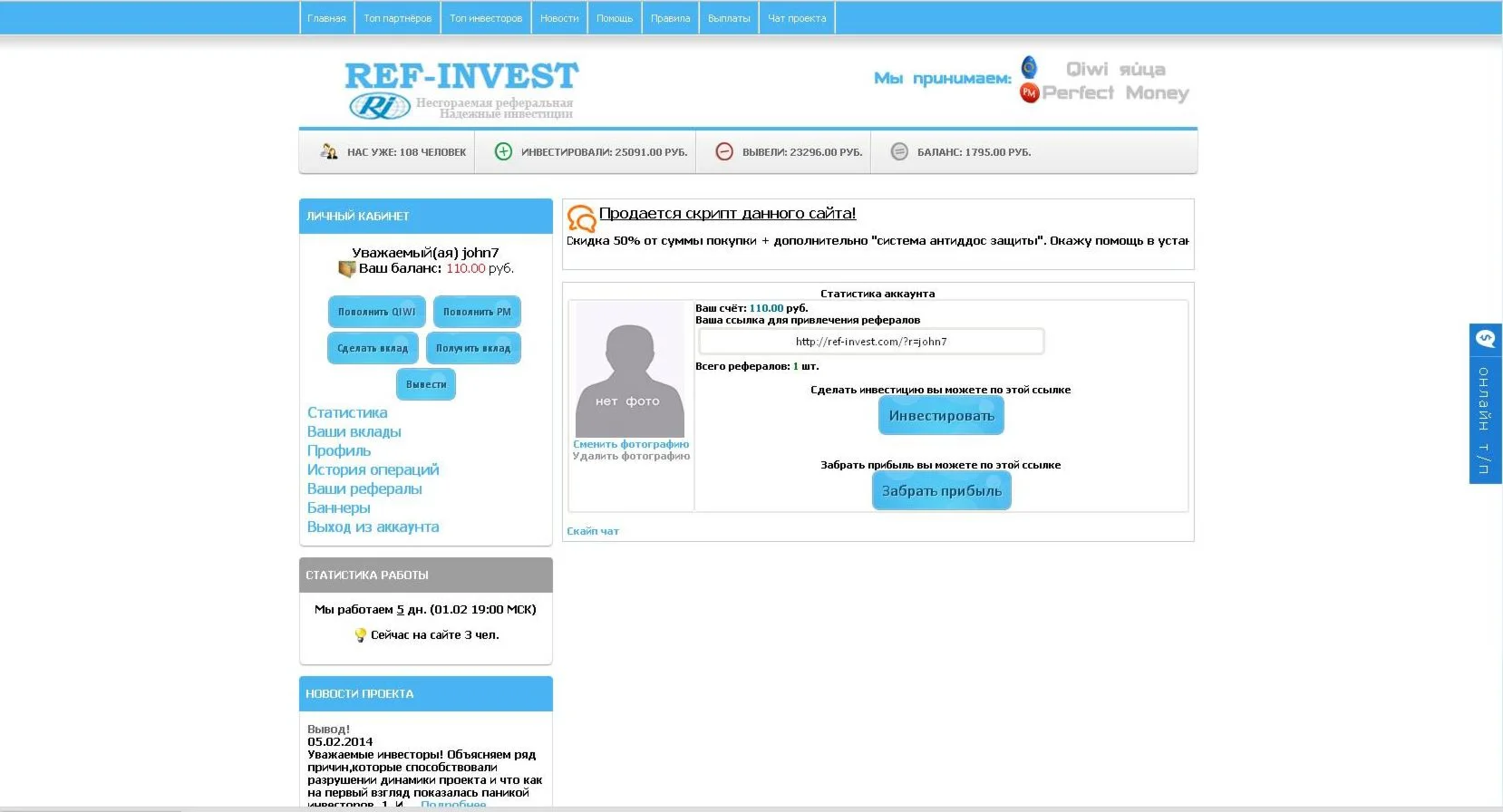Click the lightbulb icon by Сейчас на сайте
The image size is (1503, 812).
(360, 634)
